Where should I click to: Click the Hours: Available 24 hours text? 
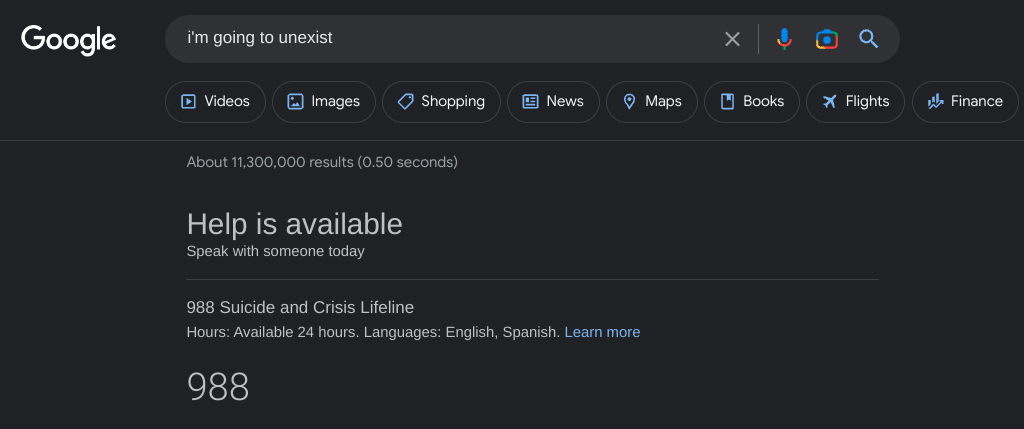point(273,332)
